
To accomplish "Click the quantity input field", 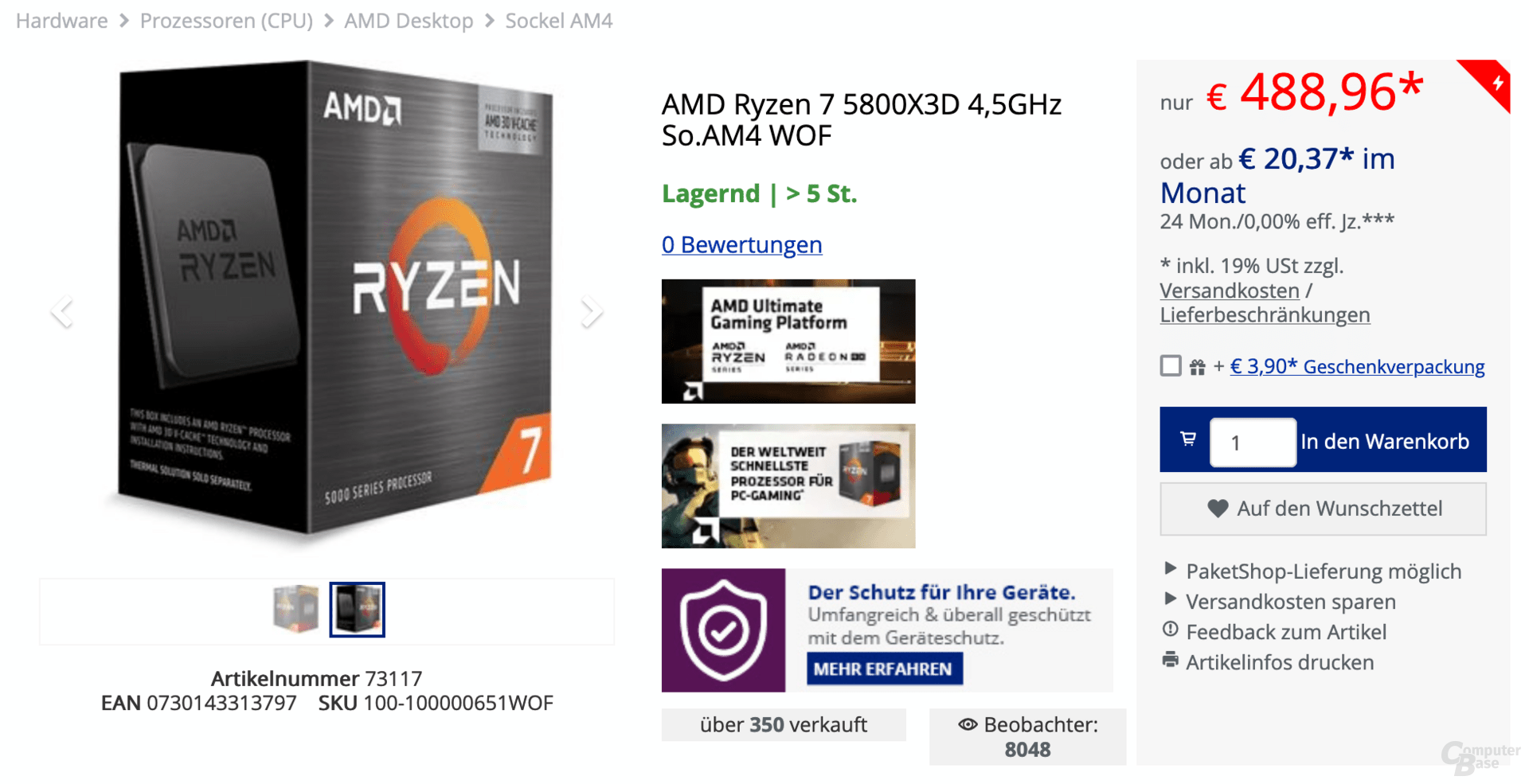I will [x=1253, y=442].
